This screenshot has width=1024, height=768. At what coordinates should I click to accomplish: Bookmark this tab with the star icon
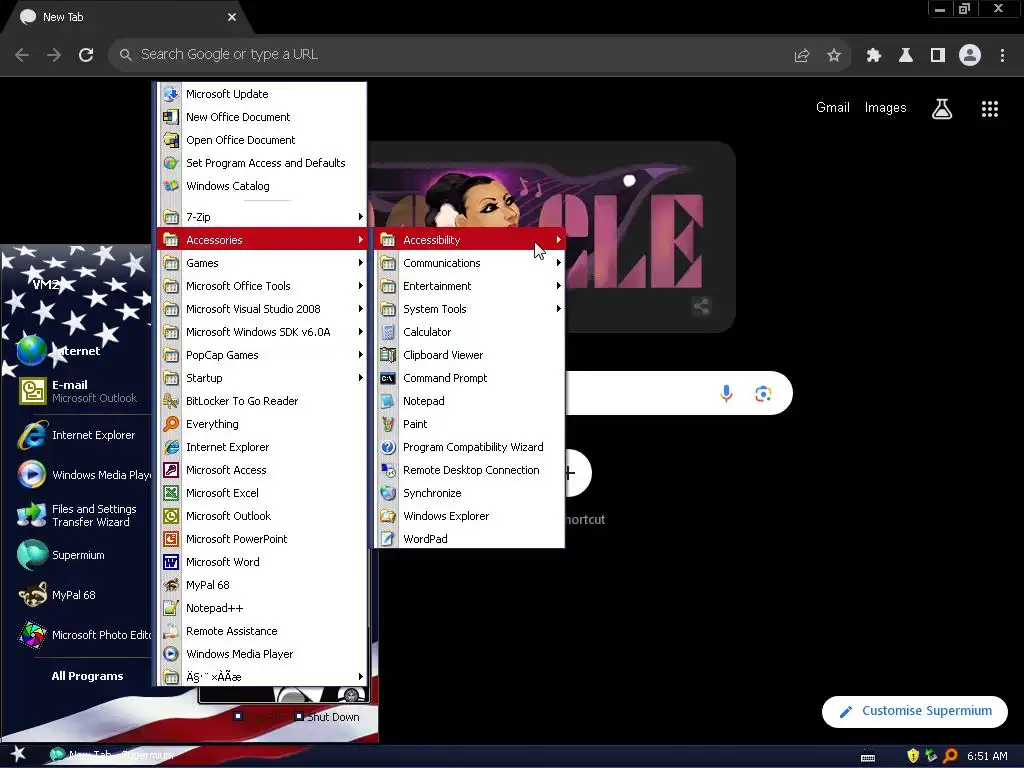point(834,56)
